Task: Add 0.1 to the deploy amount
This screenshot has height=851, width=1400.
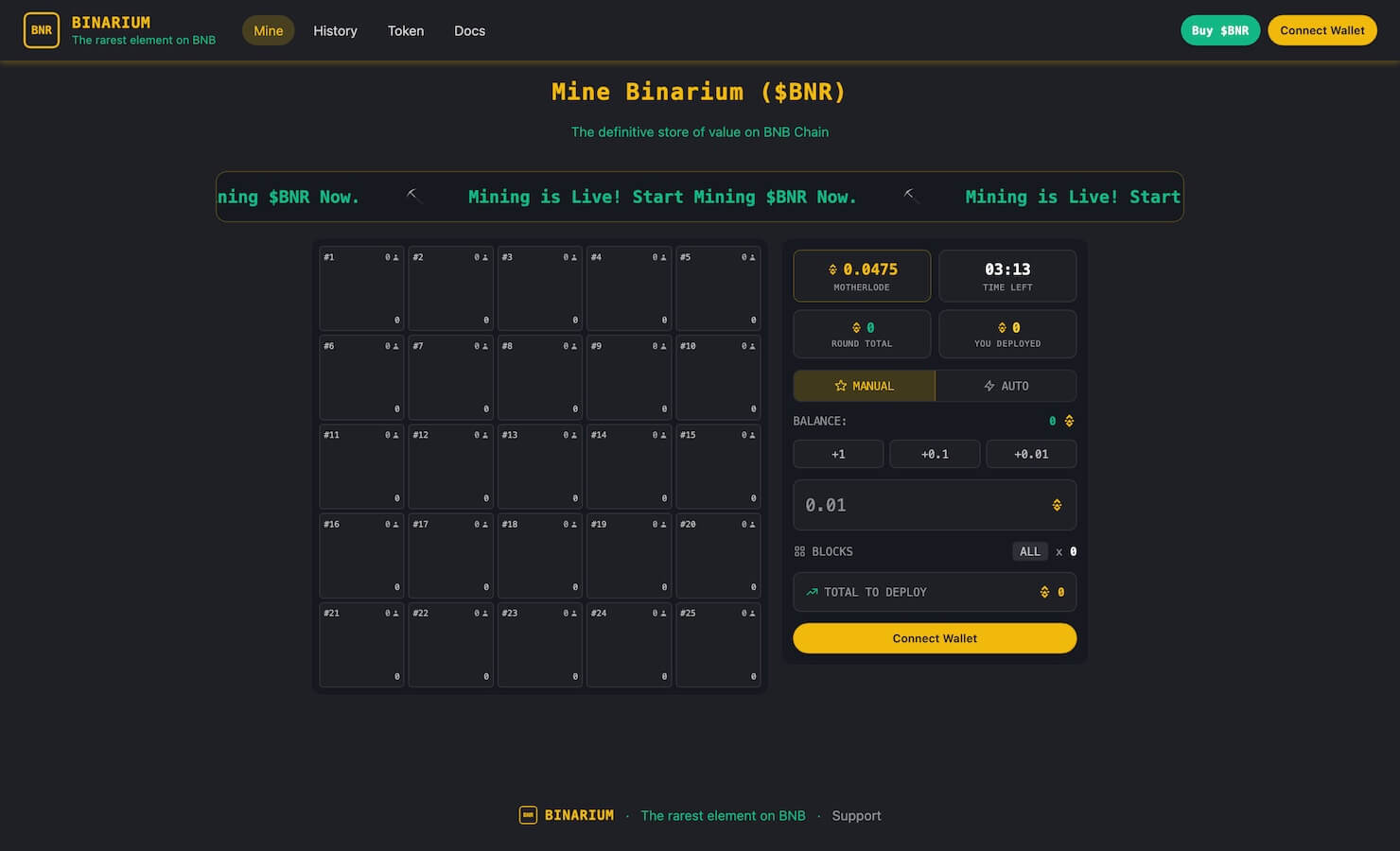Action: tap(935, 454)
